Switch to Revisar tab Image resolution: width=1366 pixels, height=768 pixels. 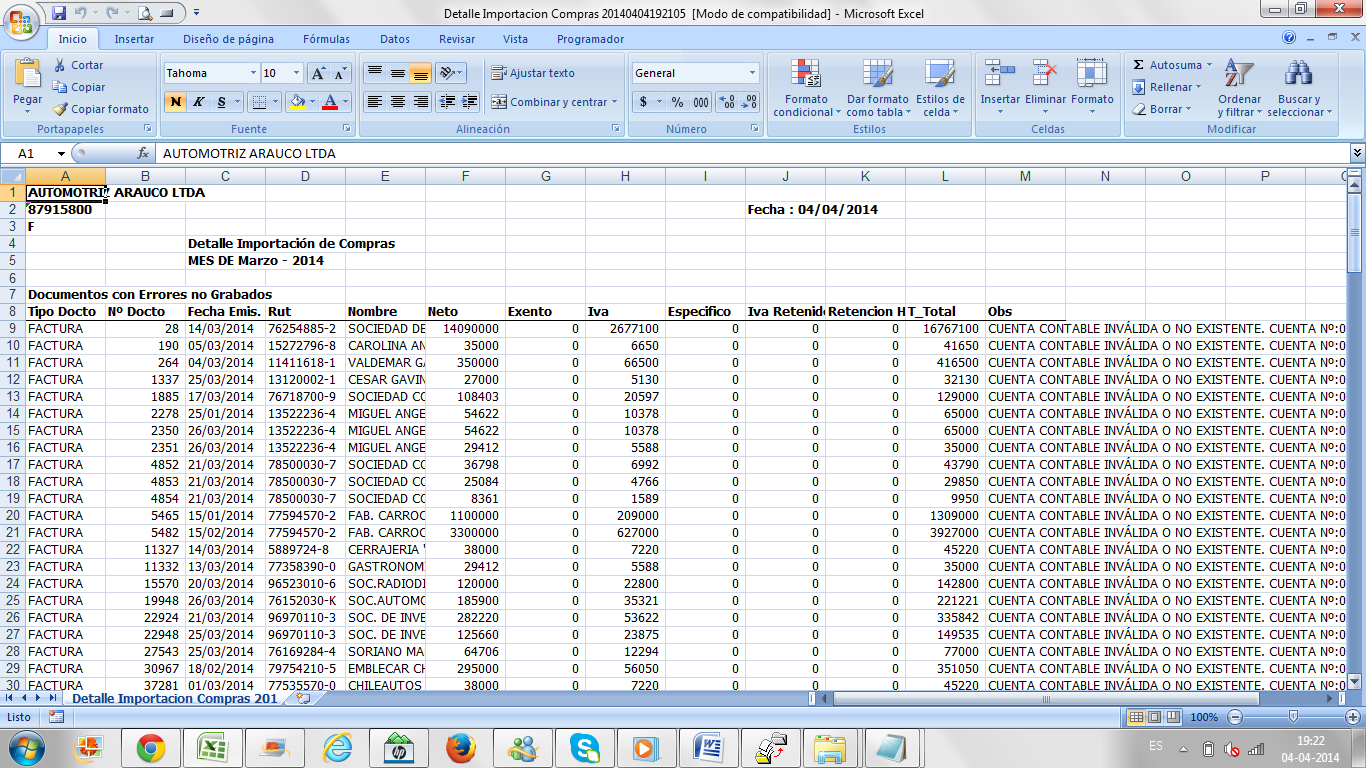pyautogui.click(x=457, y=39)
